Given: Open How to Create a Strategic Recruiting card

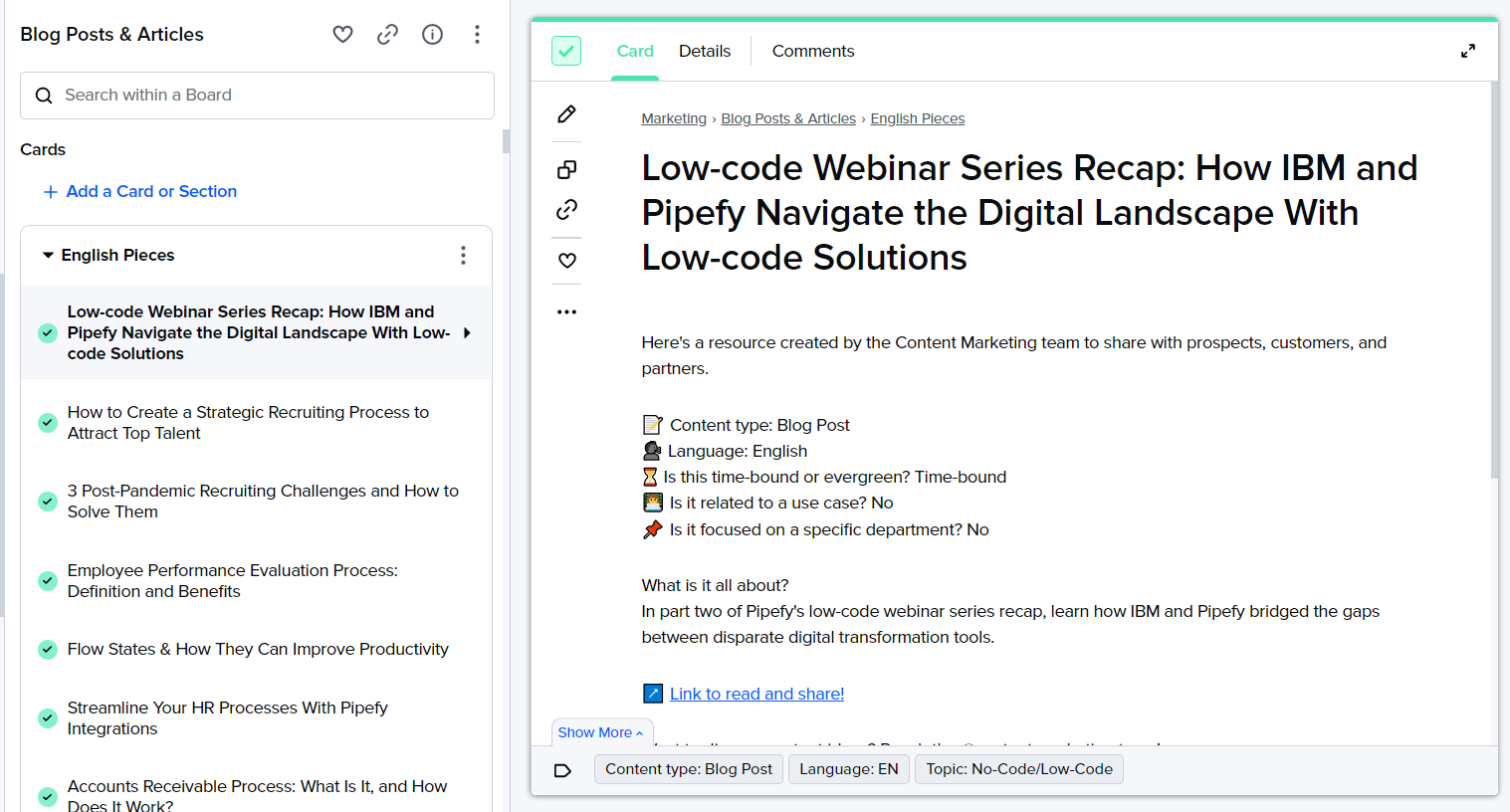Looking at the screenshot, I should (256, 423).
